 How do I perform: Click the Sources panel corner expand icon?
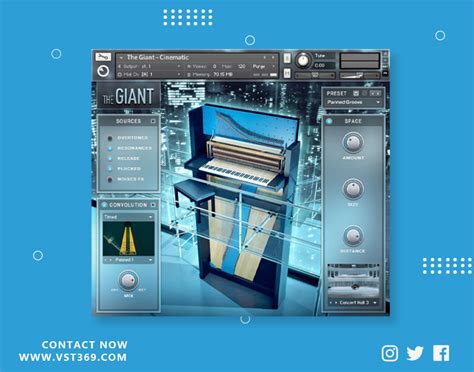(153, 121)
